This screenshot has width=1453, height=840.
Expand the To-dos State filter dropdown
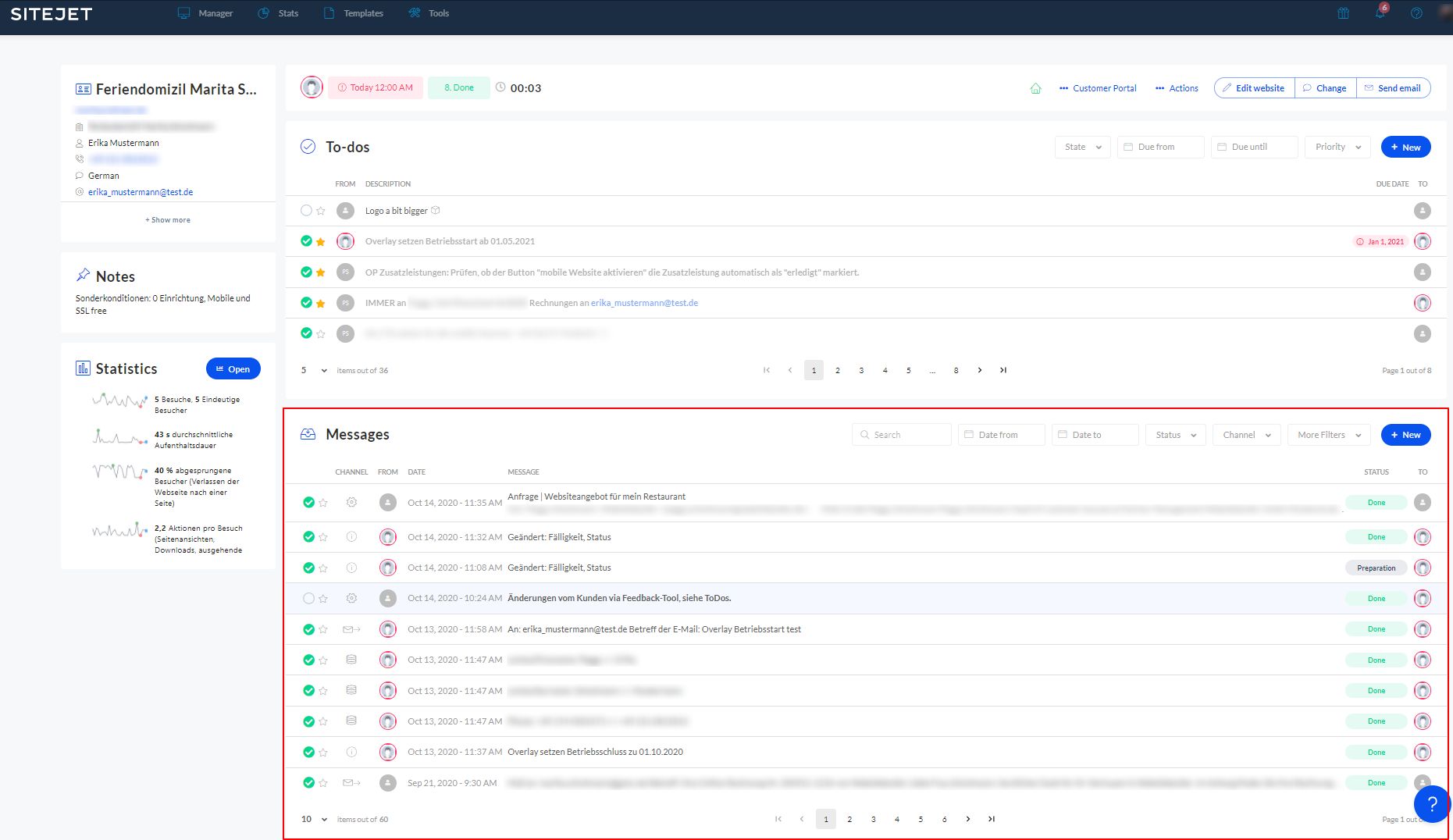[1082, 147]
